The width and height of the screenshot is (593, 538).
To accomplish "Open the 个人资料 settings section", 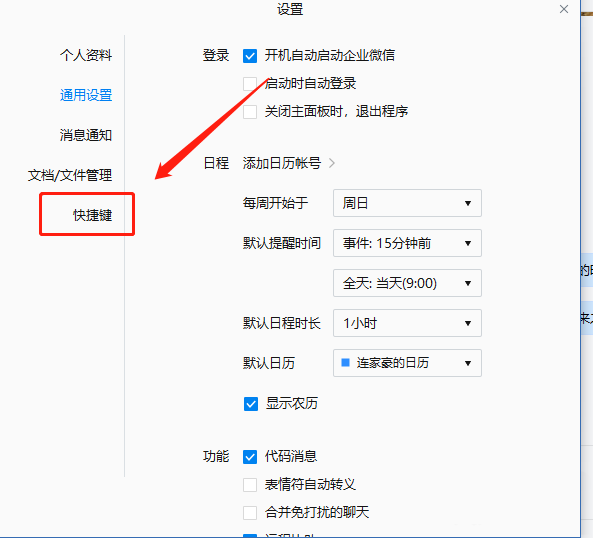I will [x=86, y=55].
